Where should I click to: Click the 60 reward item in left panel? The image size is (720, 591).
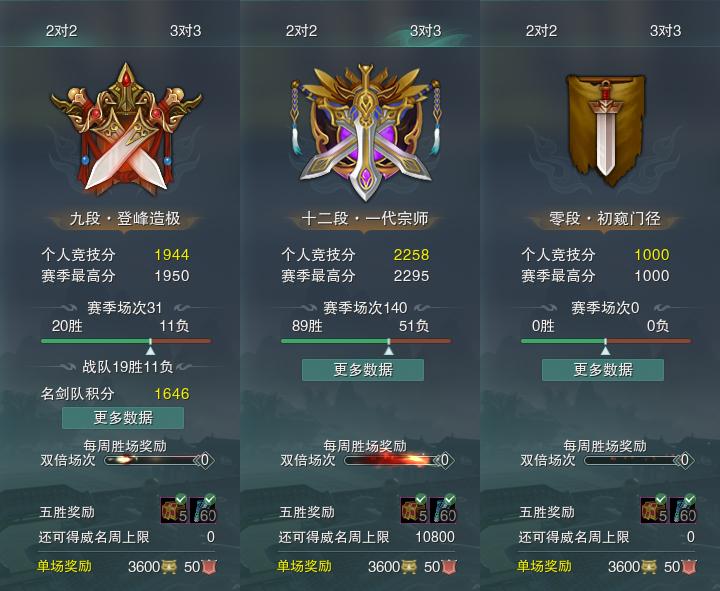203,510
